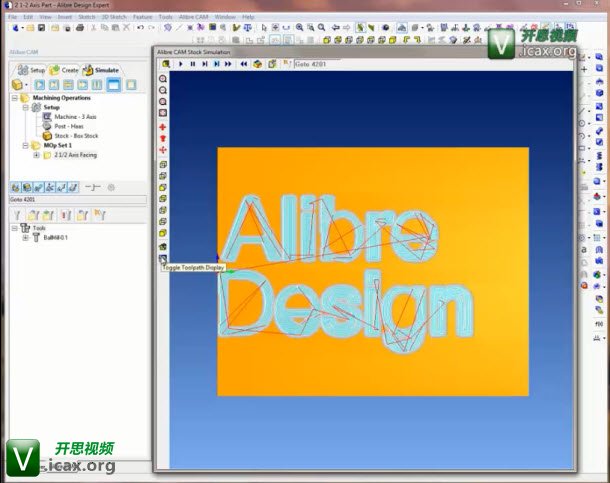The width and height of the screenshot is (610, 483).
Task: Click the Toggle Toolpath Display icon
Action: click(163, 258)
